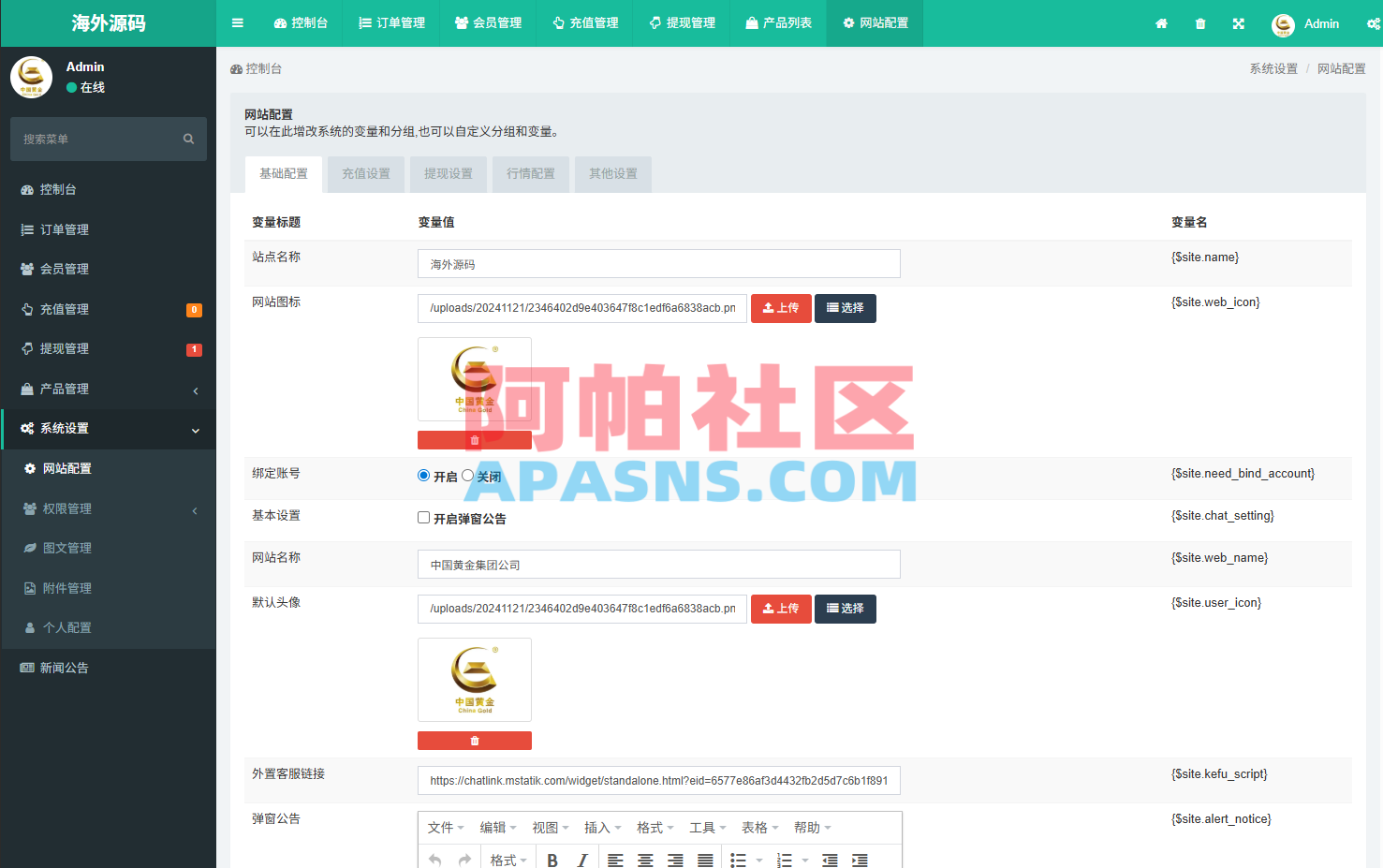Click the site name input field showing 海外源码
The image size is (1383, 868).
(658, 263)
